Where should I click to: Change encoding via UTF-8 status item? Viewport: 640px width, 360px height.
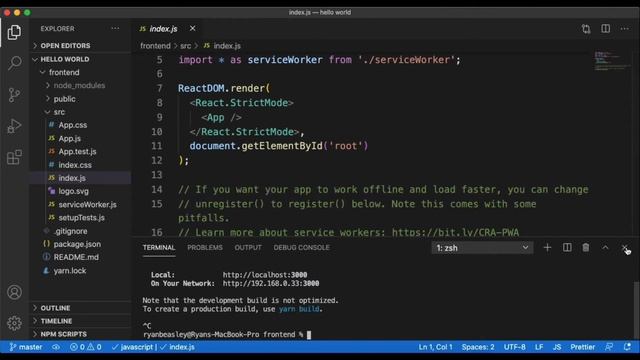click(514, 347)
